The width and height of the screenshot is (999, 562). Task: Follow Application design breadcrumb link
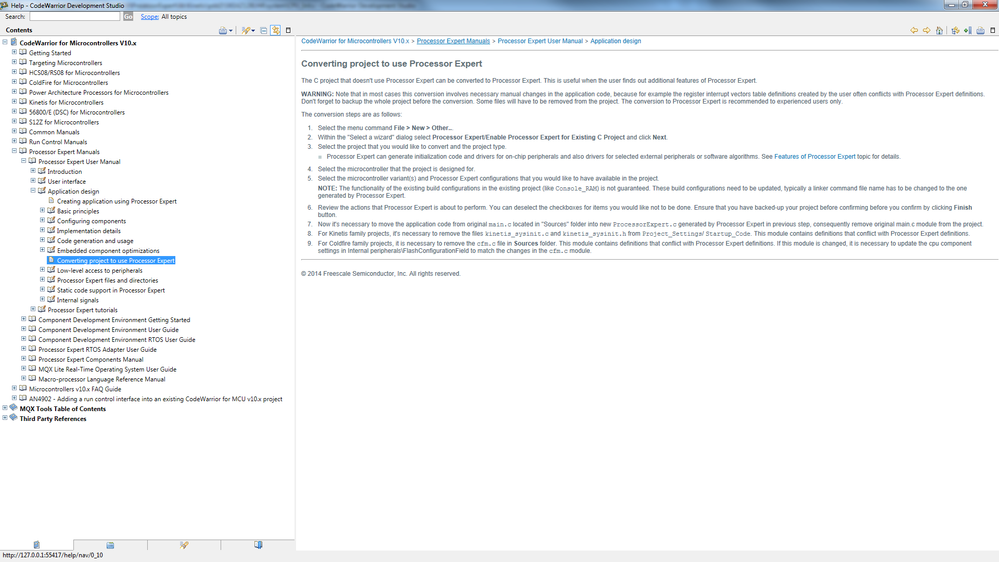click(x=615, y=41)
